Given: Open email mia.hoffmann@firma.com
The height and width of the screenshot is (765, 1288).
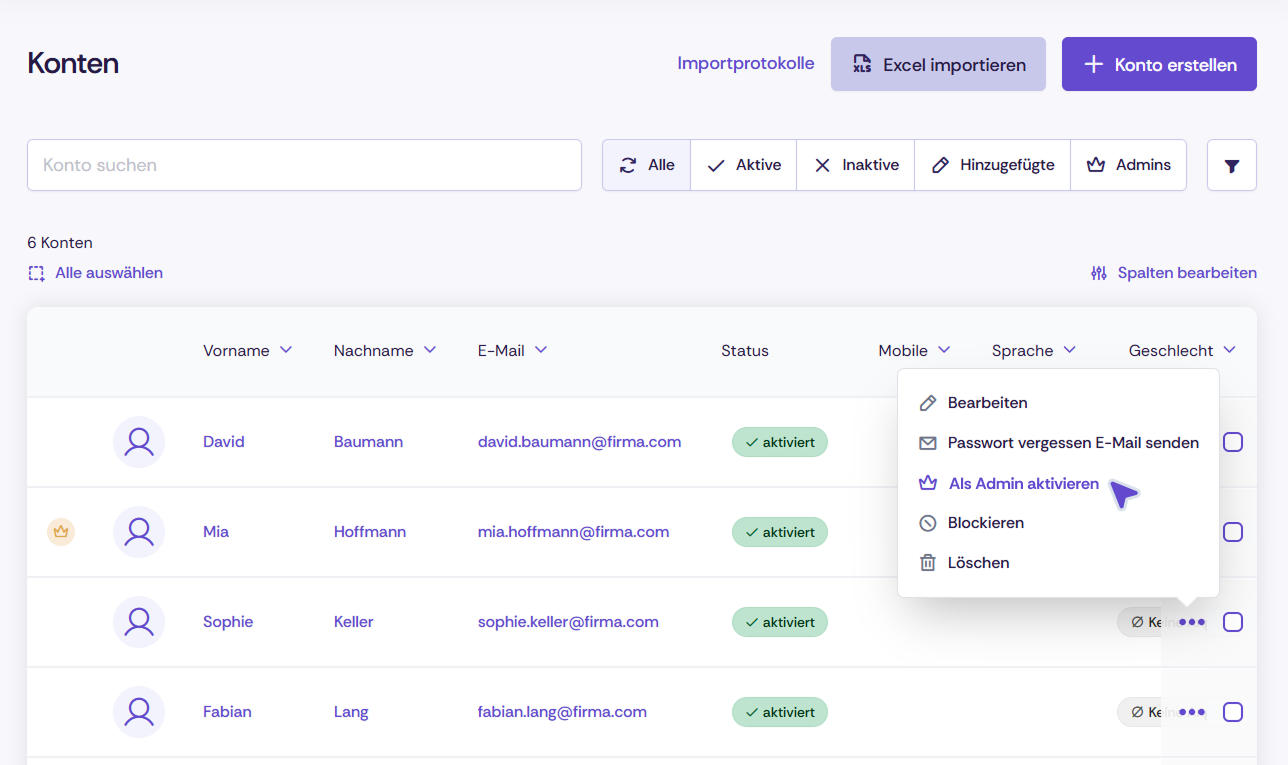Looking at the screenshot, I should pos(574,532).
